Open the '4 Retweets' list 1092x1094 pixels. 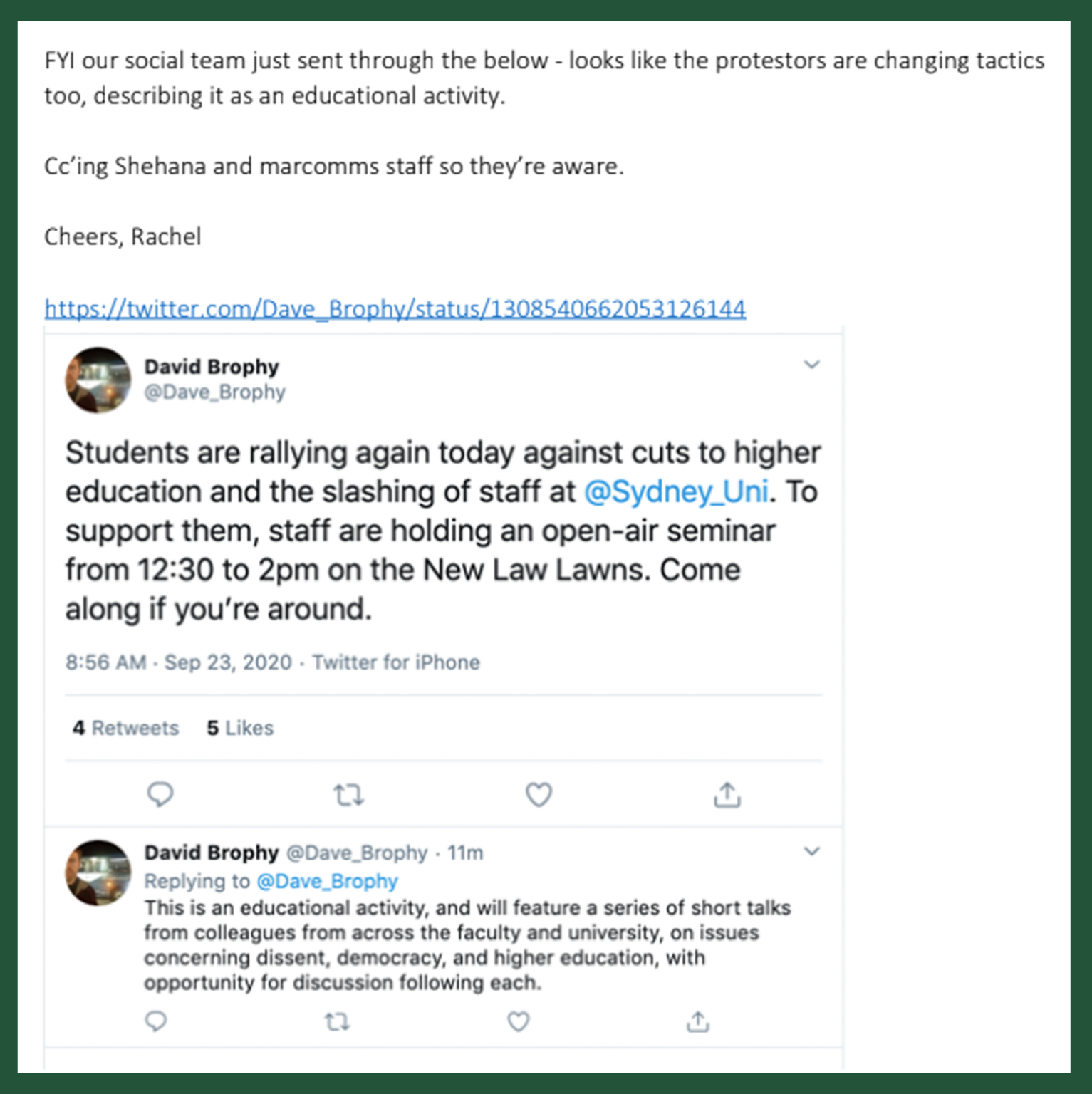pyautogui.click(x=125, y=728)
